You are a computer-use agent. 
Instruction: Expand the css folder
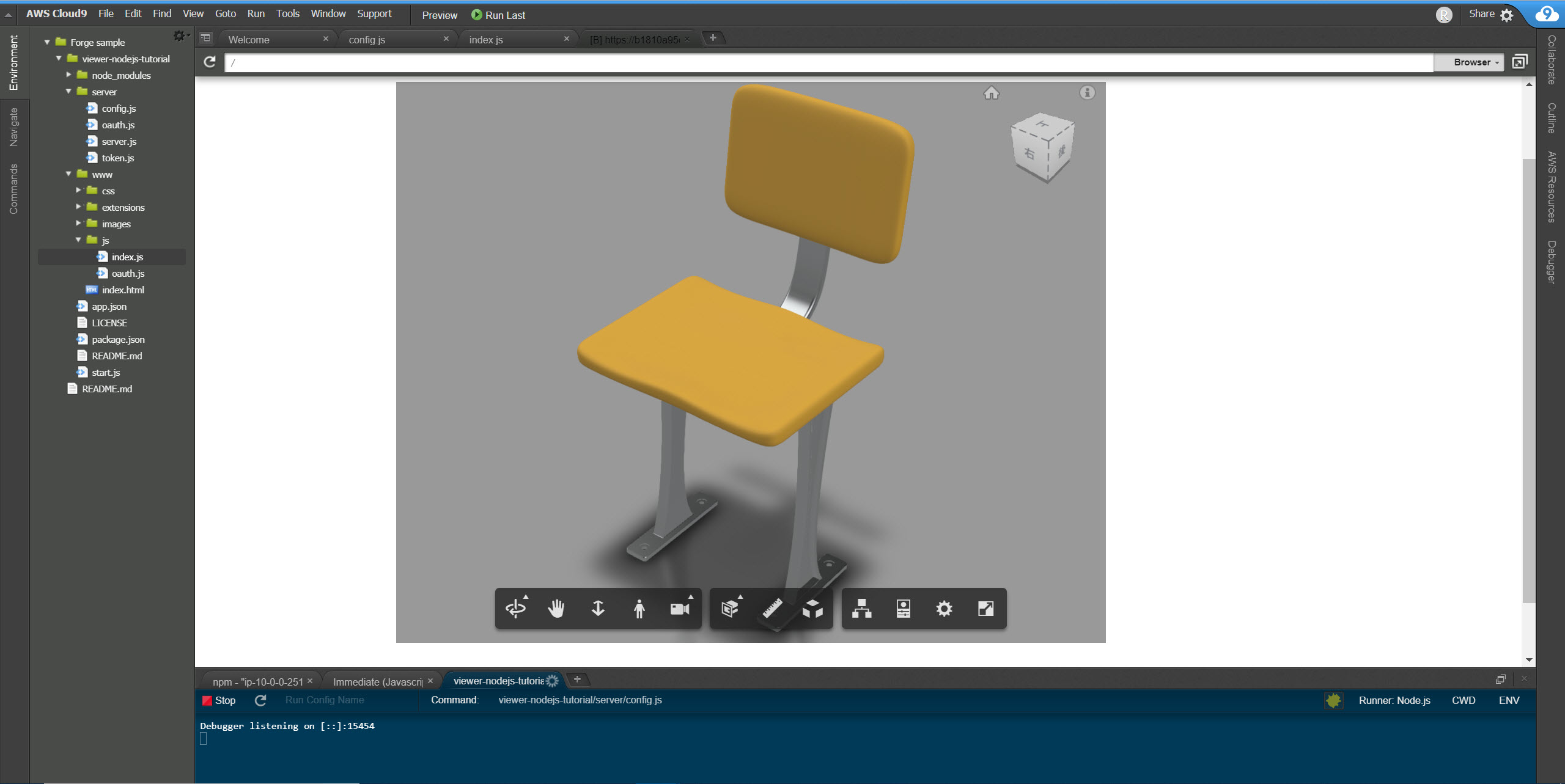(x=78, y=191)
